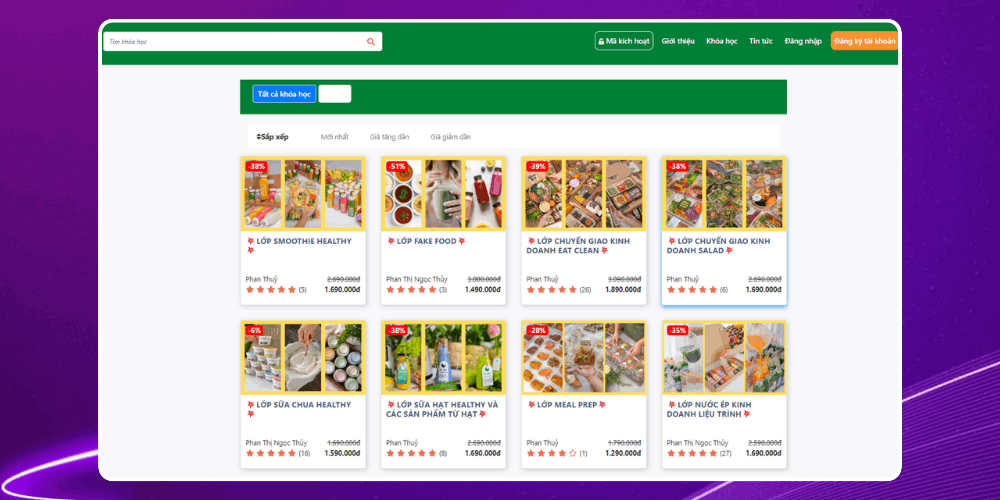
Task: Open the Mã kích hoạt button
Action: pos(624,41)
